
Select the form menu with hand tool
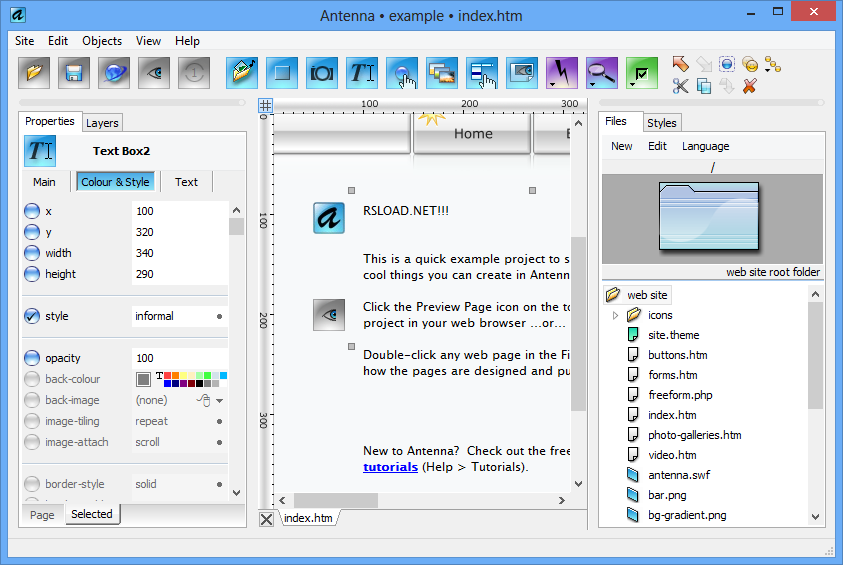[x=482, y=73]
